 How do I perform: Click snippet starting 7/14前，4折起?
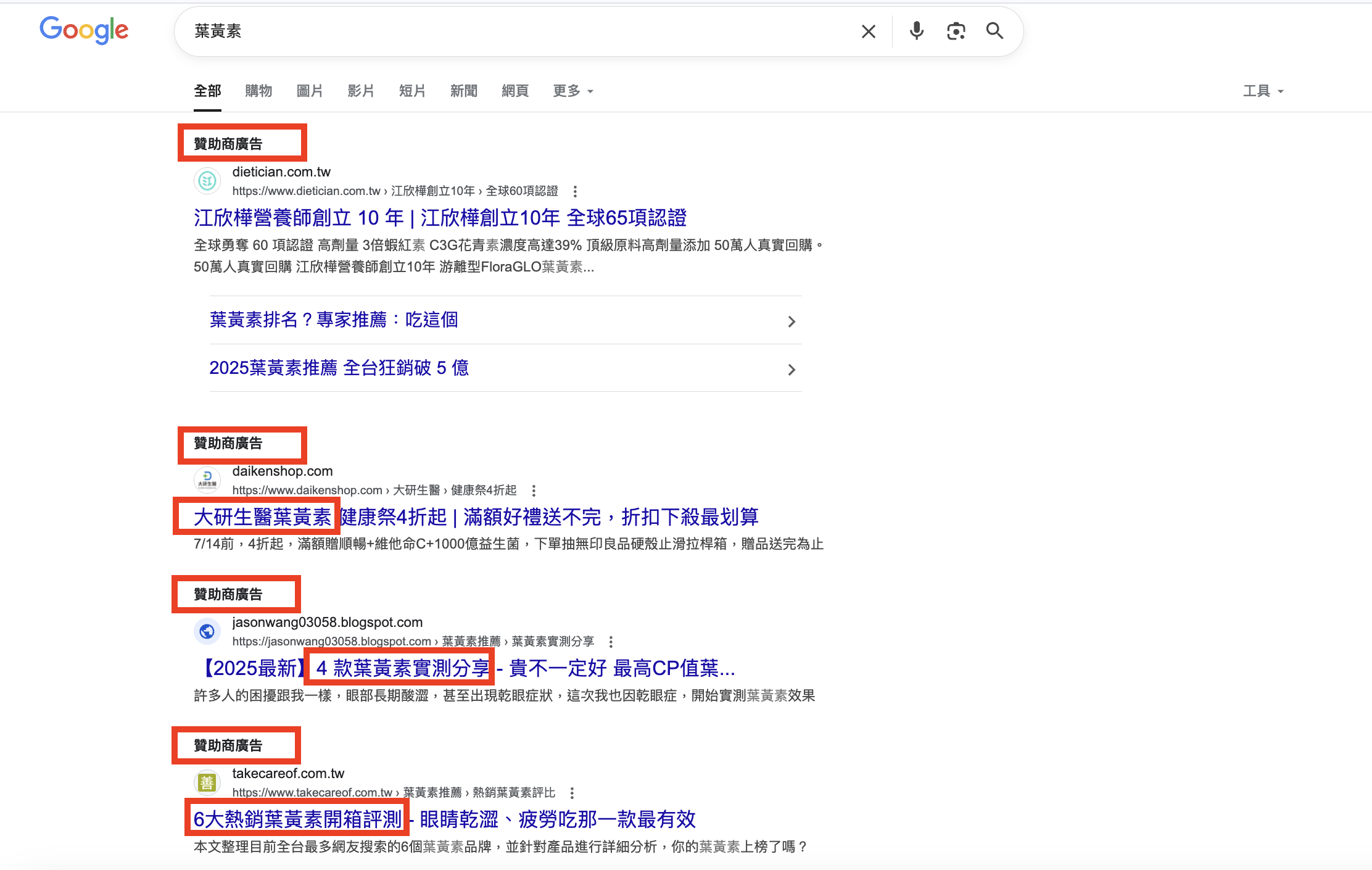509,544
